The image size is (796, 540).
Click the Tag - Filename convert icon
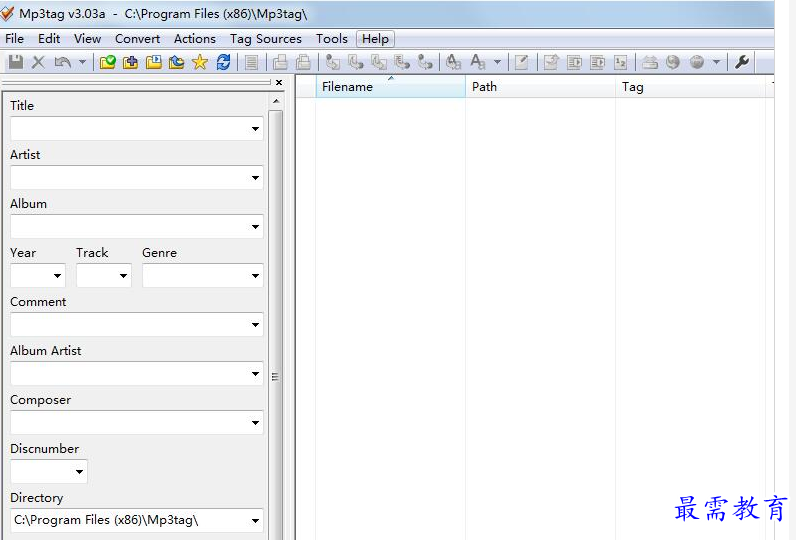click(x=333, y=62)
